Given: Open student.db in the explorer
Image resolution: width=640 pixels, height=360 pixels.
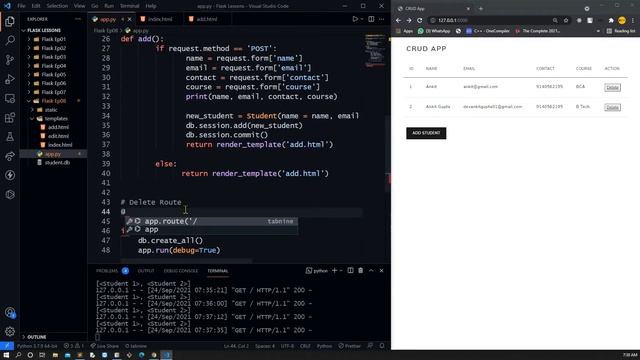Looking at the screenshot, I should tap(57, 162).
